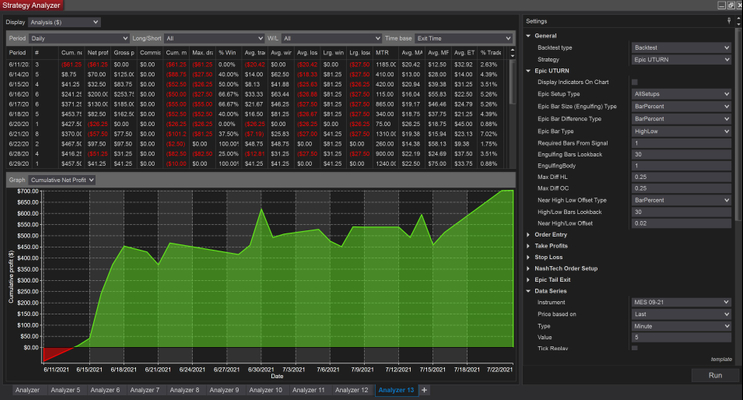This screenshot has width=743, height=400.
Task: Enable Display Indicators On Chart checkbox
Action: click(635, 82)
